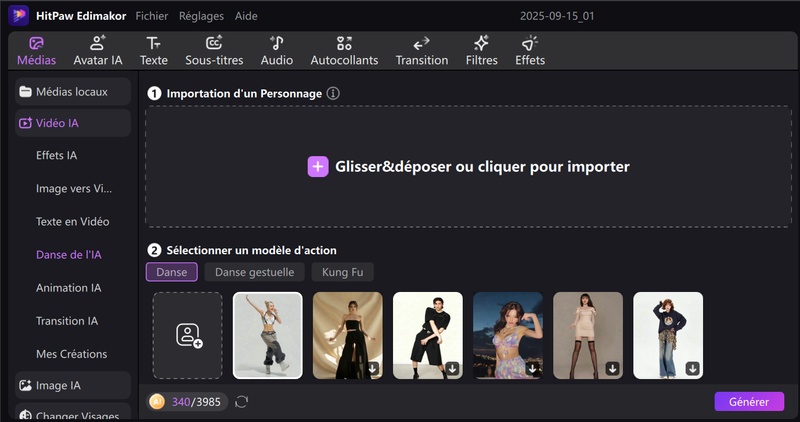Open the Fichier menu
Viewport: 800px width, 422px height.
point(151,16)
